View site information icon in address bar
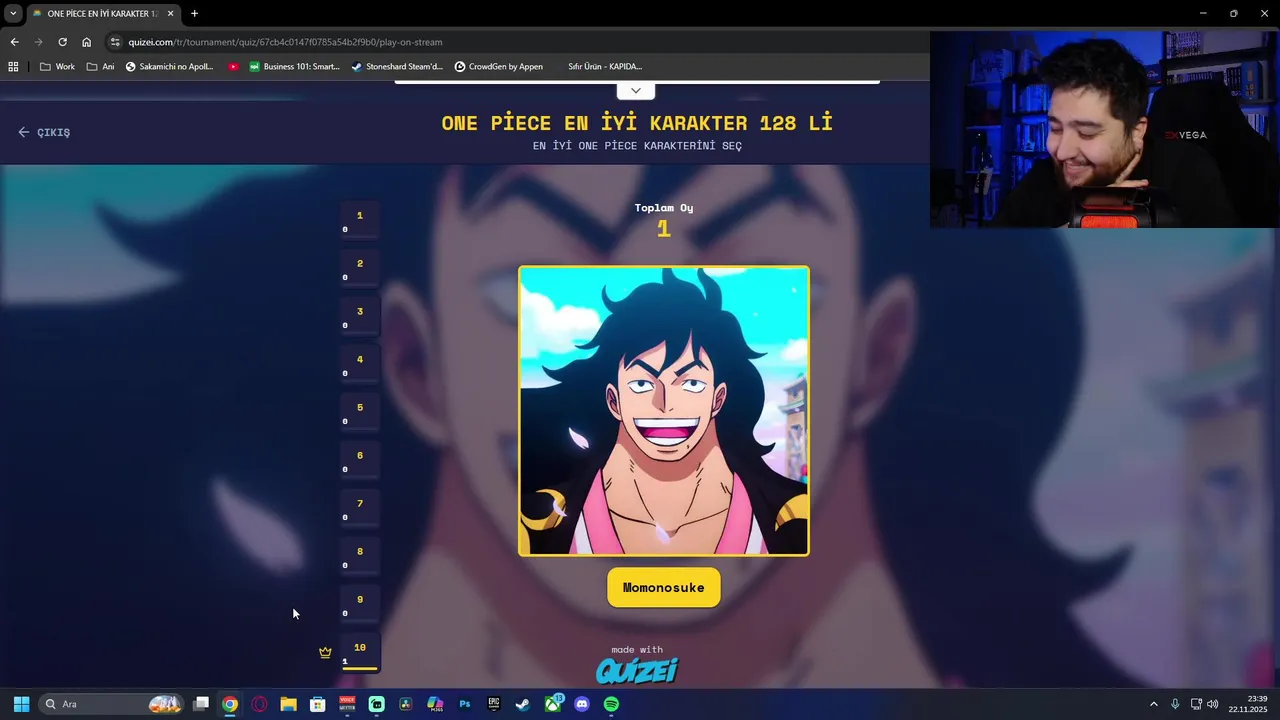 (115, 42)
